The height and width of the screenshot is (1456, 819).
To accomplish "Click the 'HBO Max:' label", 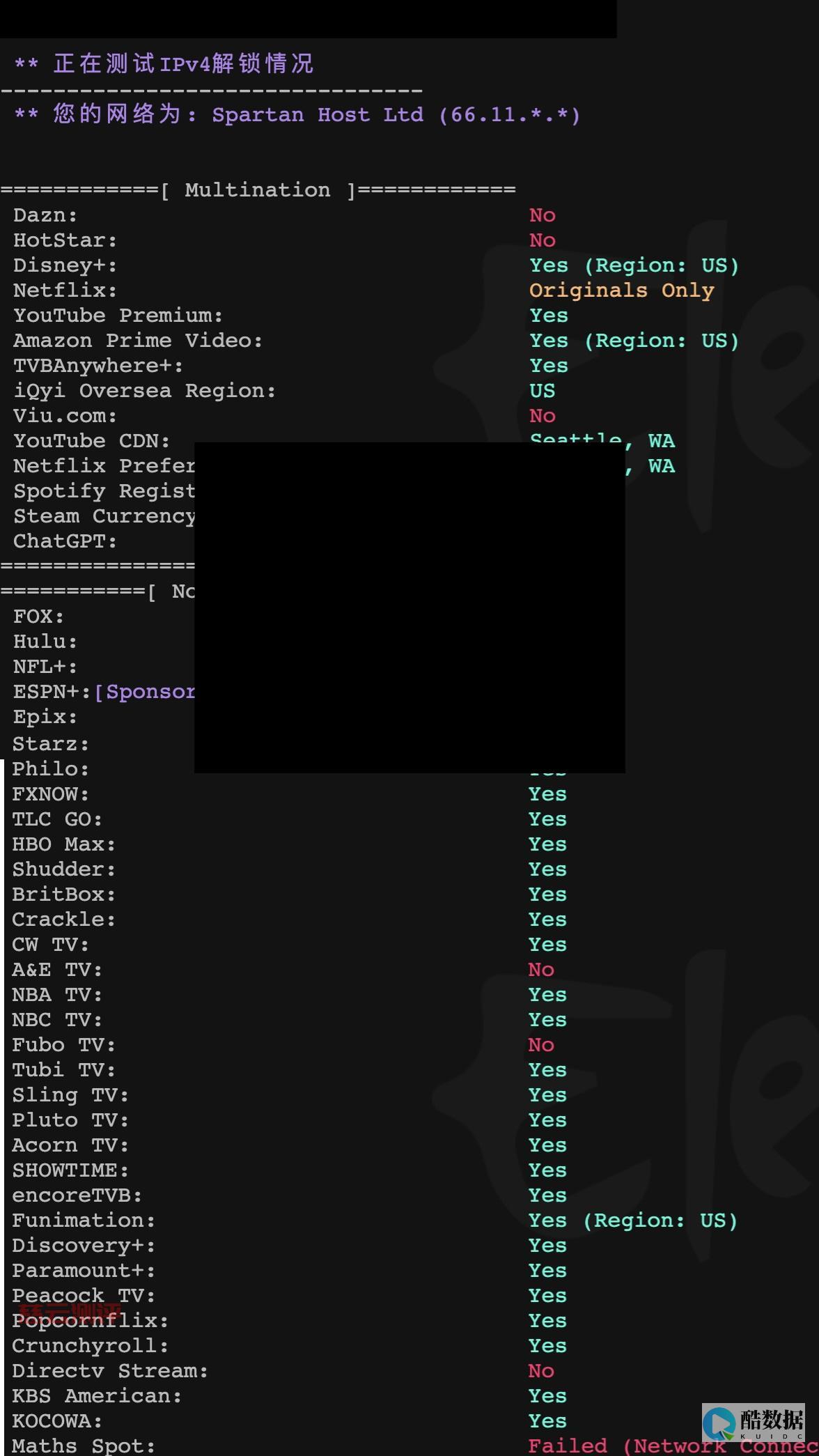I will point(64,844).
